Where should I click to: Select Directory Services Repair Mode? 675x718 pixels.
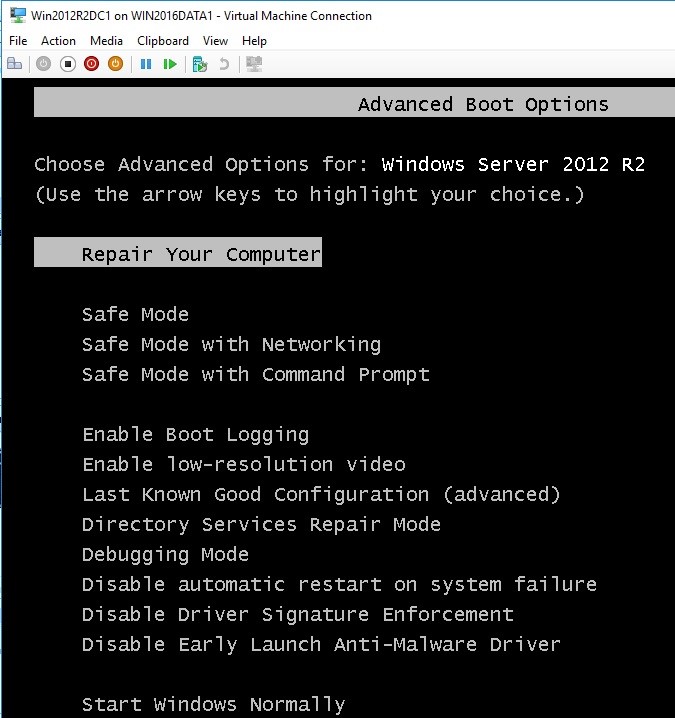point(261,524)
